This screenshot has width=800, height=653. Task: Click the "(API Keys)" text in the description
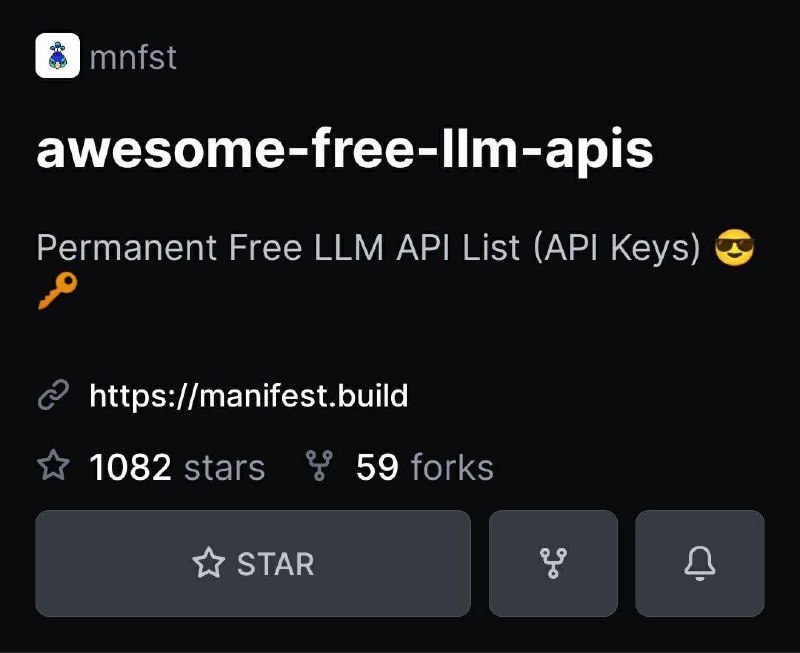click(x=617, y=248)
